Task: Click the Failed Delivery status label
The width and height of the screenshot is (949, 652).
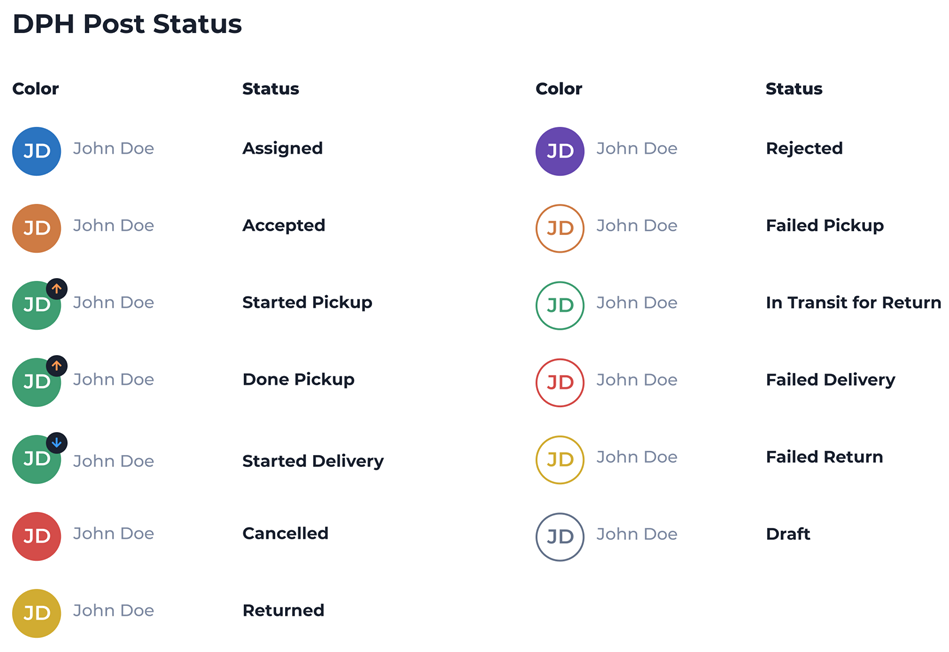Action: 830,380
